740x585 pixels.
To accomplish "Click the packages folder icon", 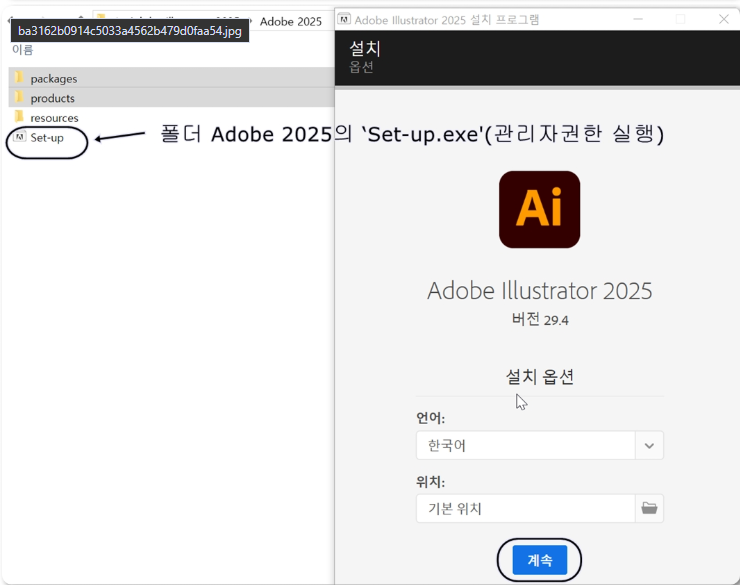I will [x=19, y=78].
